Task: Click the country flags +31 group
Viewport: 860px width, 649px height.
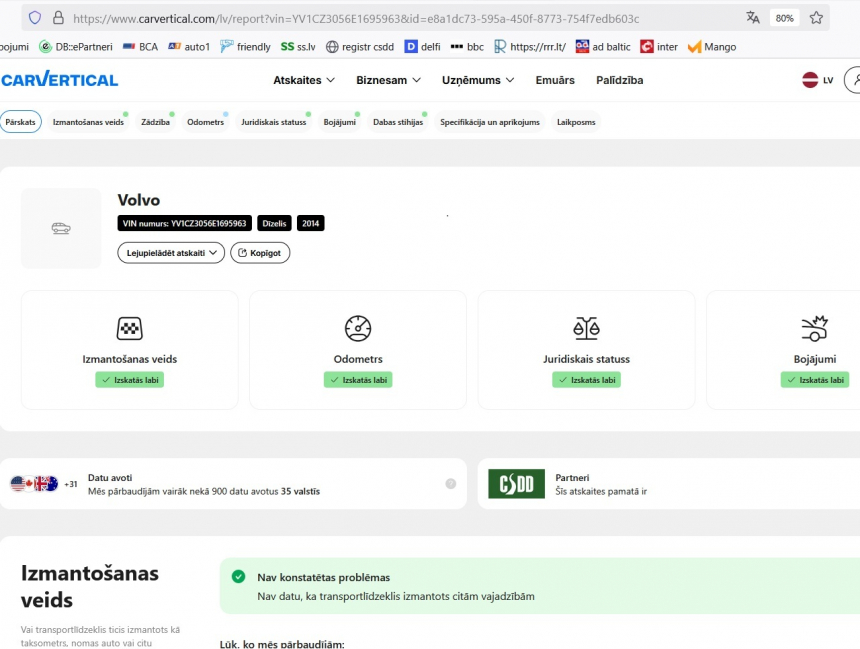Action: [x=44, y=483]
